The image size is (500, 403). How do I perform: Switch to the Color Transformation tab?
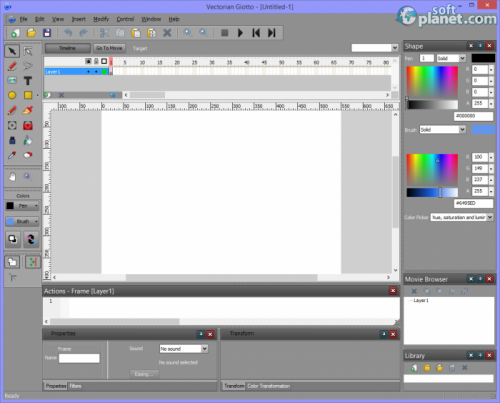[268, 386]
